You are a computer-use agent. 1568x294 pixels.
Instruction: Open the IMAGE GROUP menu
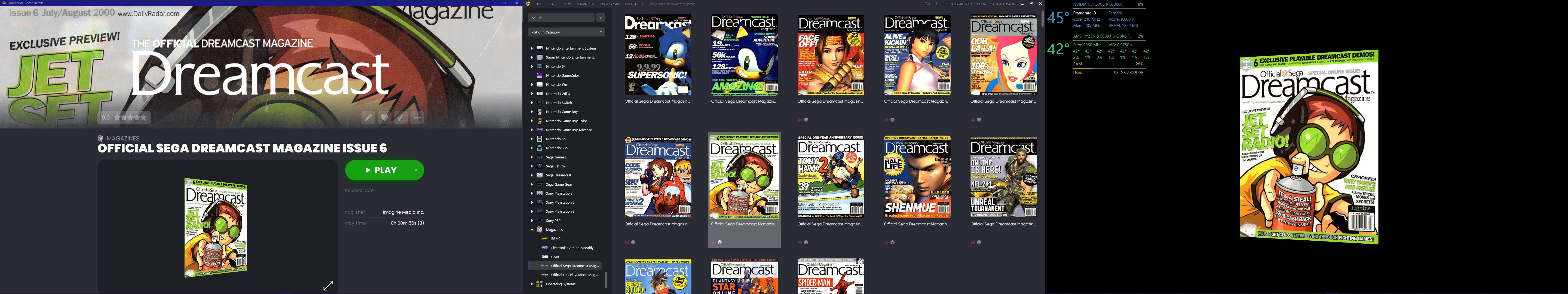tap(609, 4)
